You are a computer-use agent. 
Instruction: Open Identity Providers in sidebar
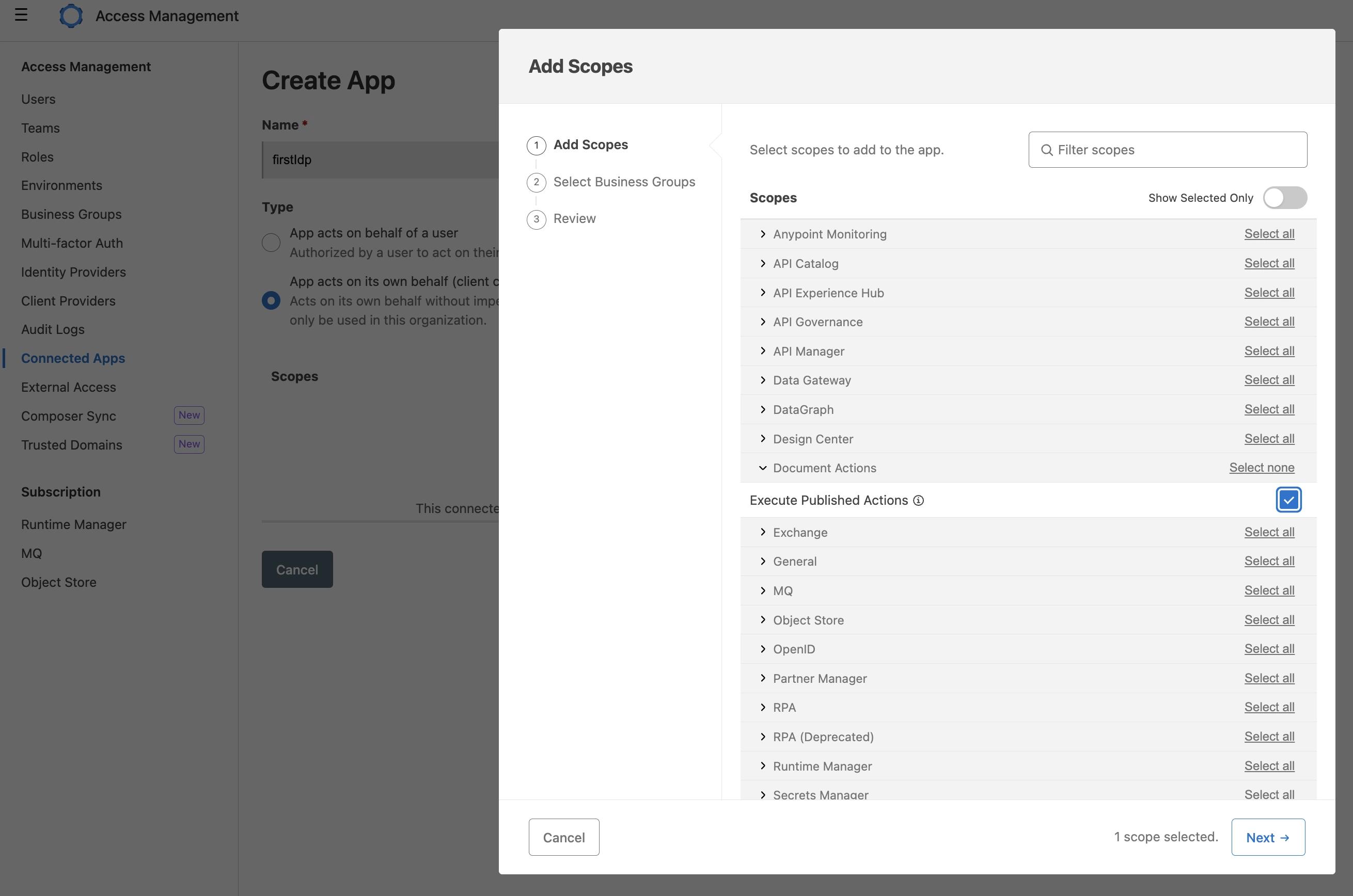tap(73, 272)
